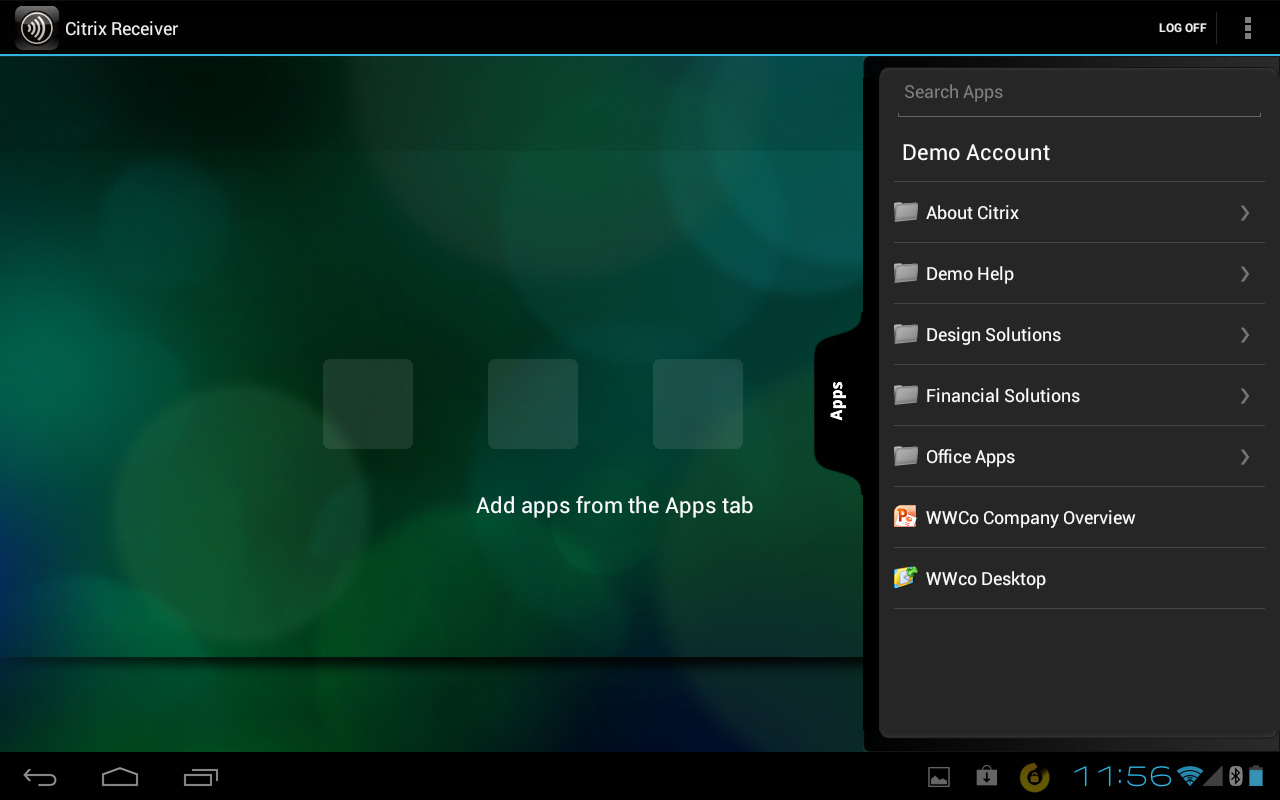Viewport: 1280px width, 800px height.
Task: Tap the Android home button
Action: [119, 776]
